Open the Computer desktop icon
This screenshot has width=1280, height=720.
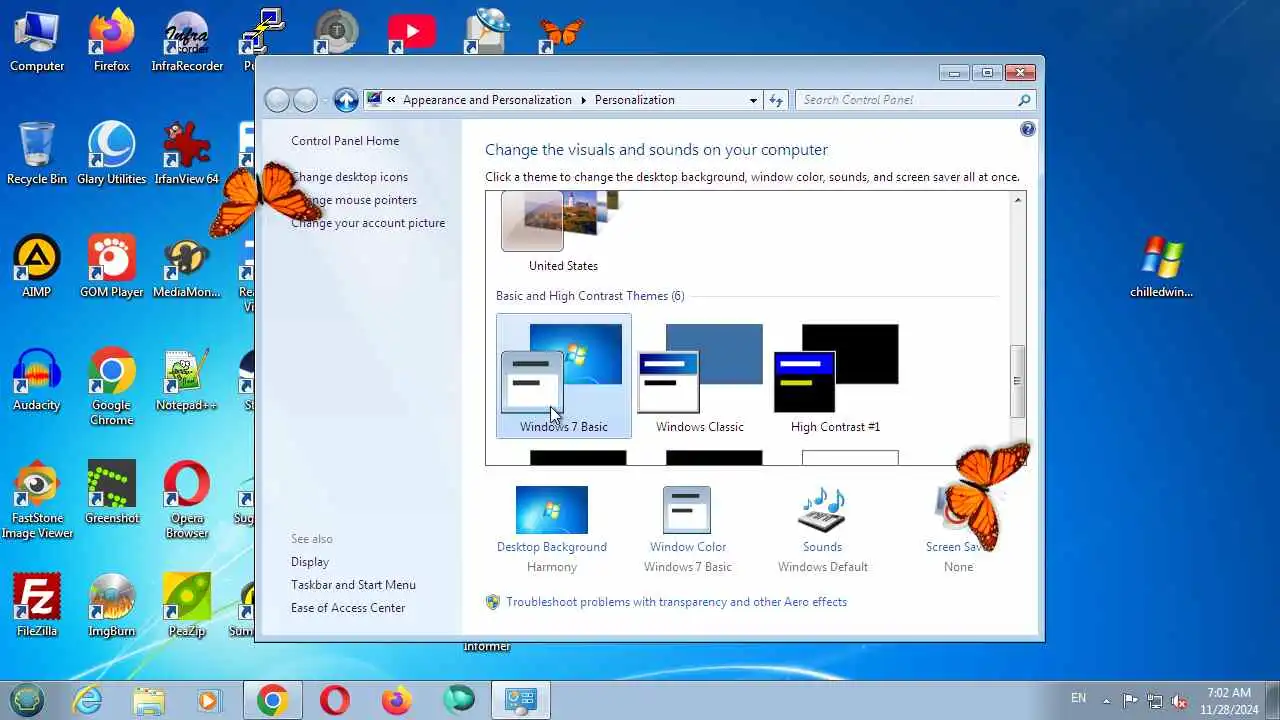point(37,42)
